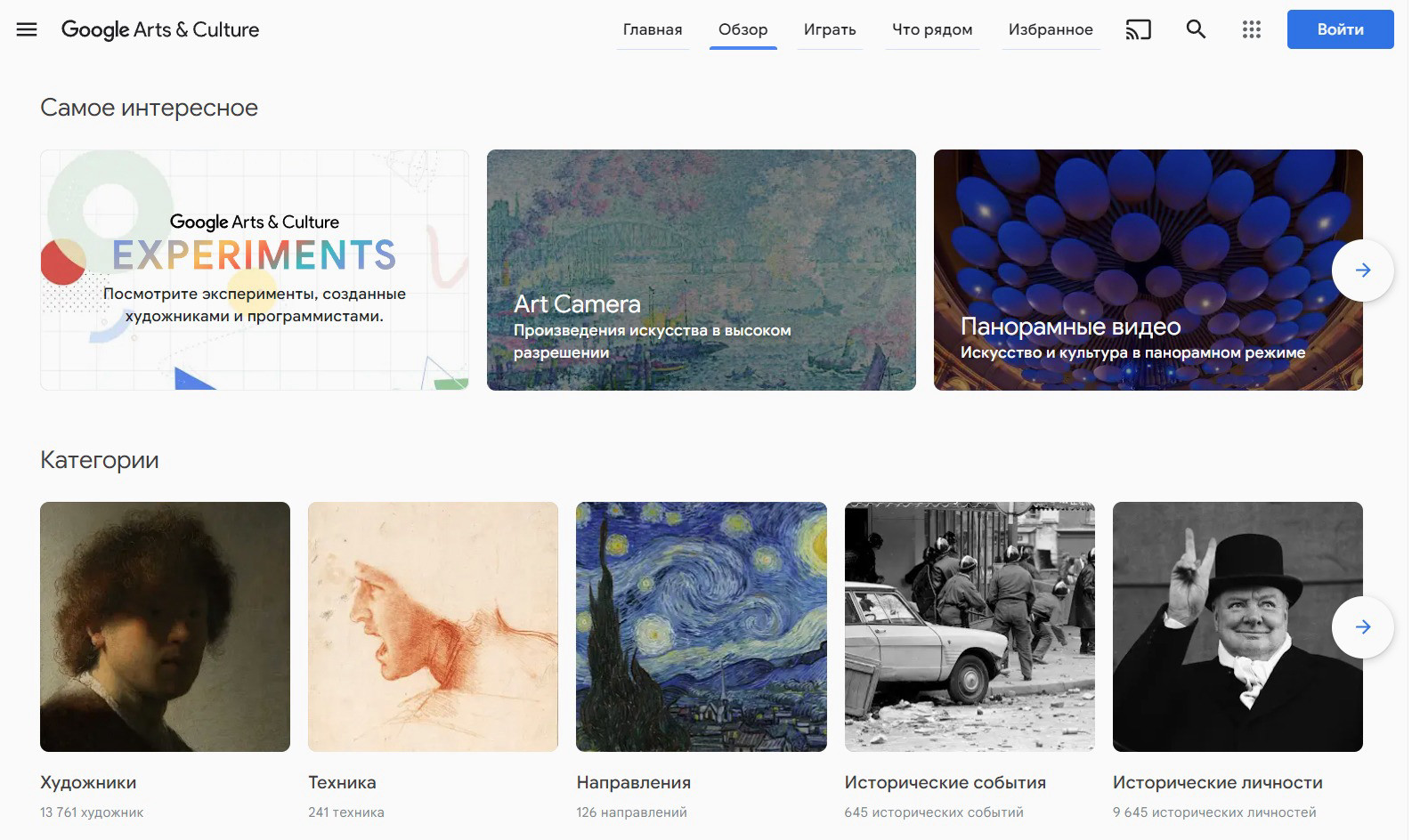Open the Art Camera card
The image size is (1412, 840).
(702, 270)
